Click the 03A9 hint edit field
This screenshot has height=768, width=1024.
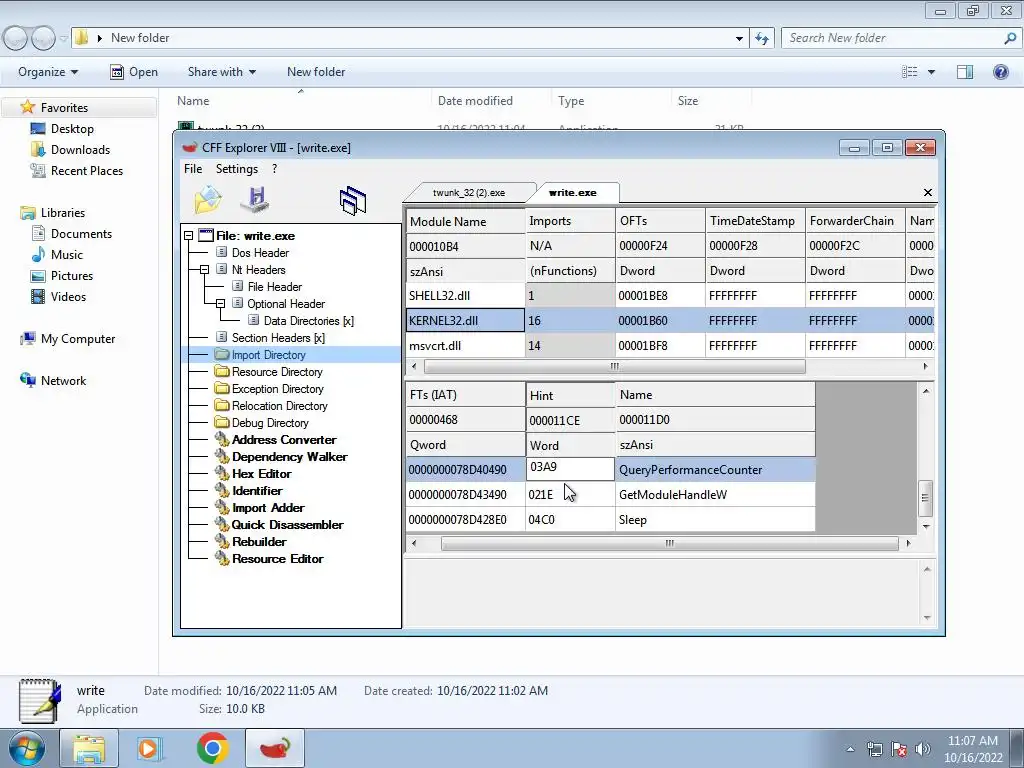pyautogui.click(x=570, y=469)
